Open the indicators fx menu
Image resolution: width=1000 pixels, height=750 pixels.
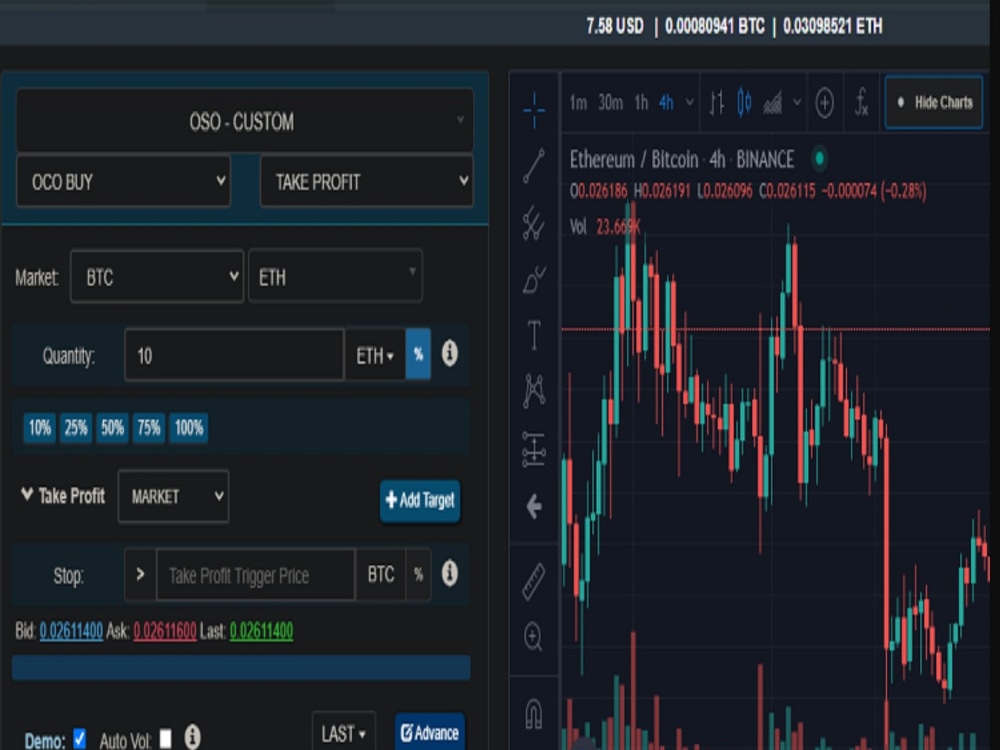point(861,101)
